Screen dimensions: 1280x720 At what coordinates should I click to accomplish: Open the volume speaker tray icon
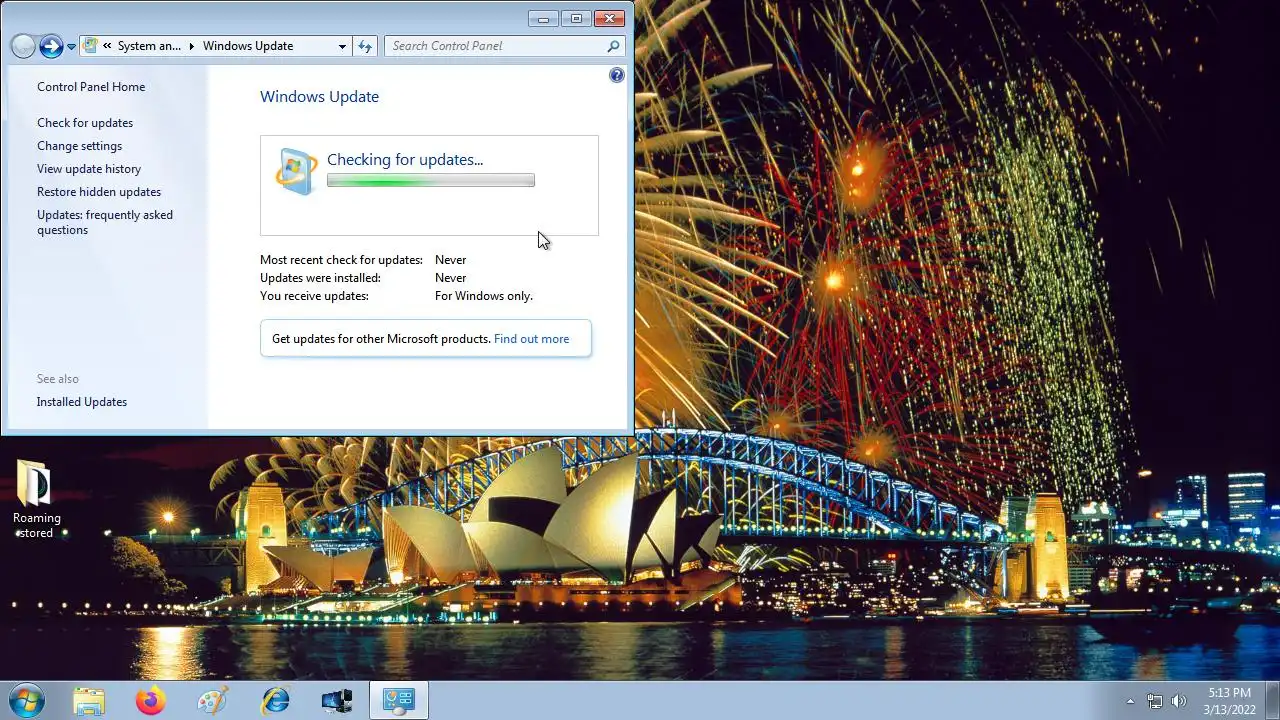(1179, 701)
